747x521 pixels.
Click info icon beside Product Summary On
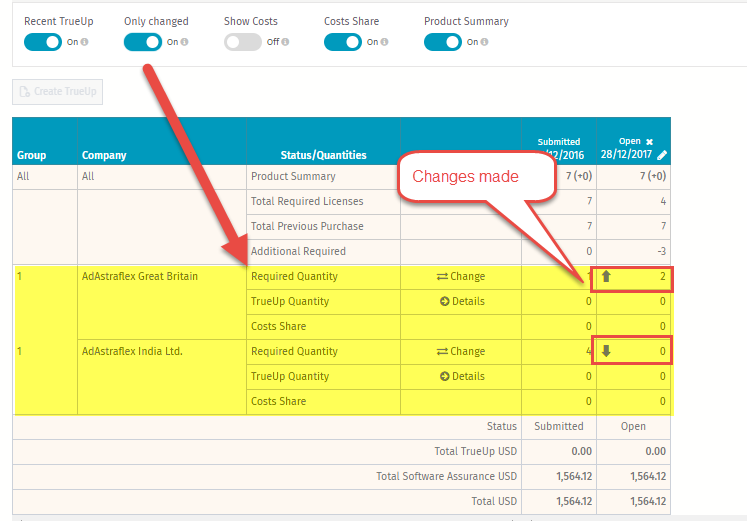tap(485, 42)
